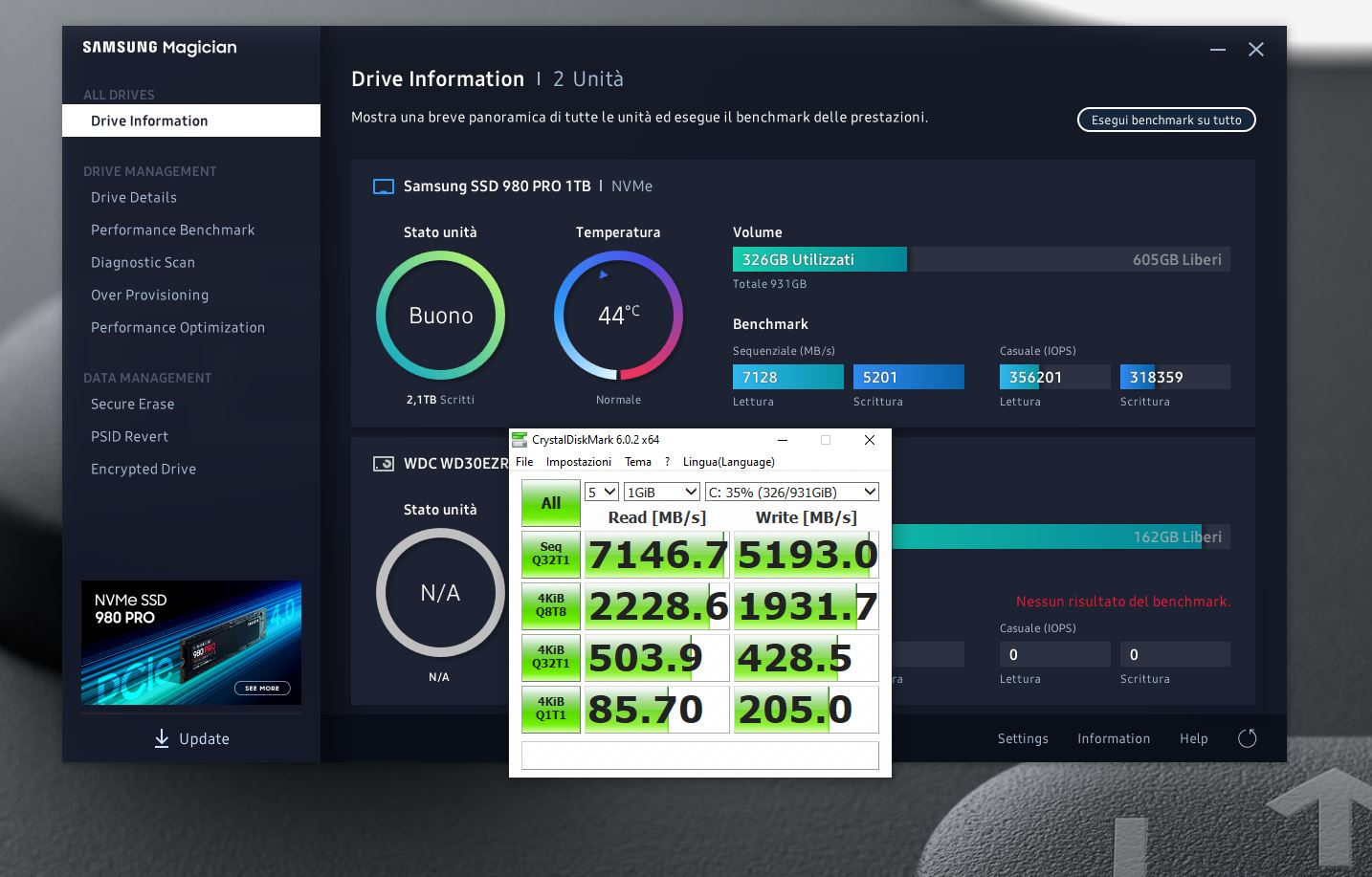Screen dimensions: 1372x877
Task: Open Secure Erase page
Action: (133, 404)
